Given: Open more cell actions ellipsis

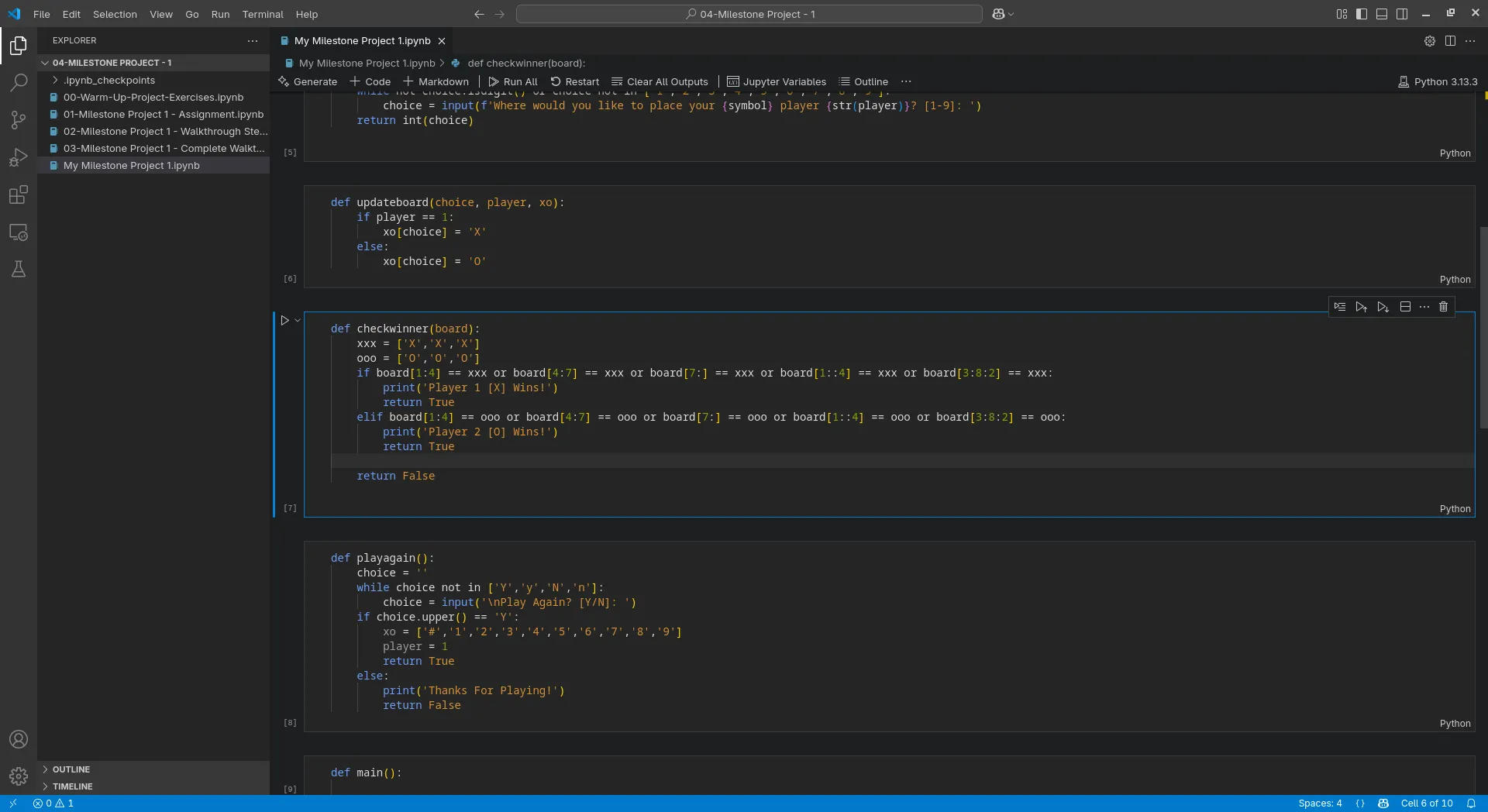Looking at the screenshot, I should pyautogui.click(x=1424, y=307).
